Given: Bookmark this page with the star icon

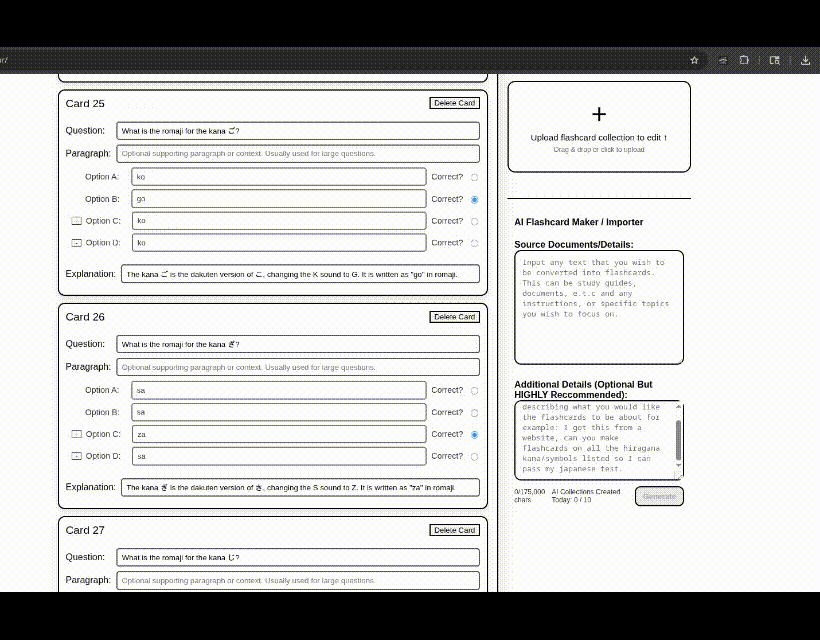Looking at the screenshot, I should 694,60.
